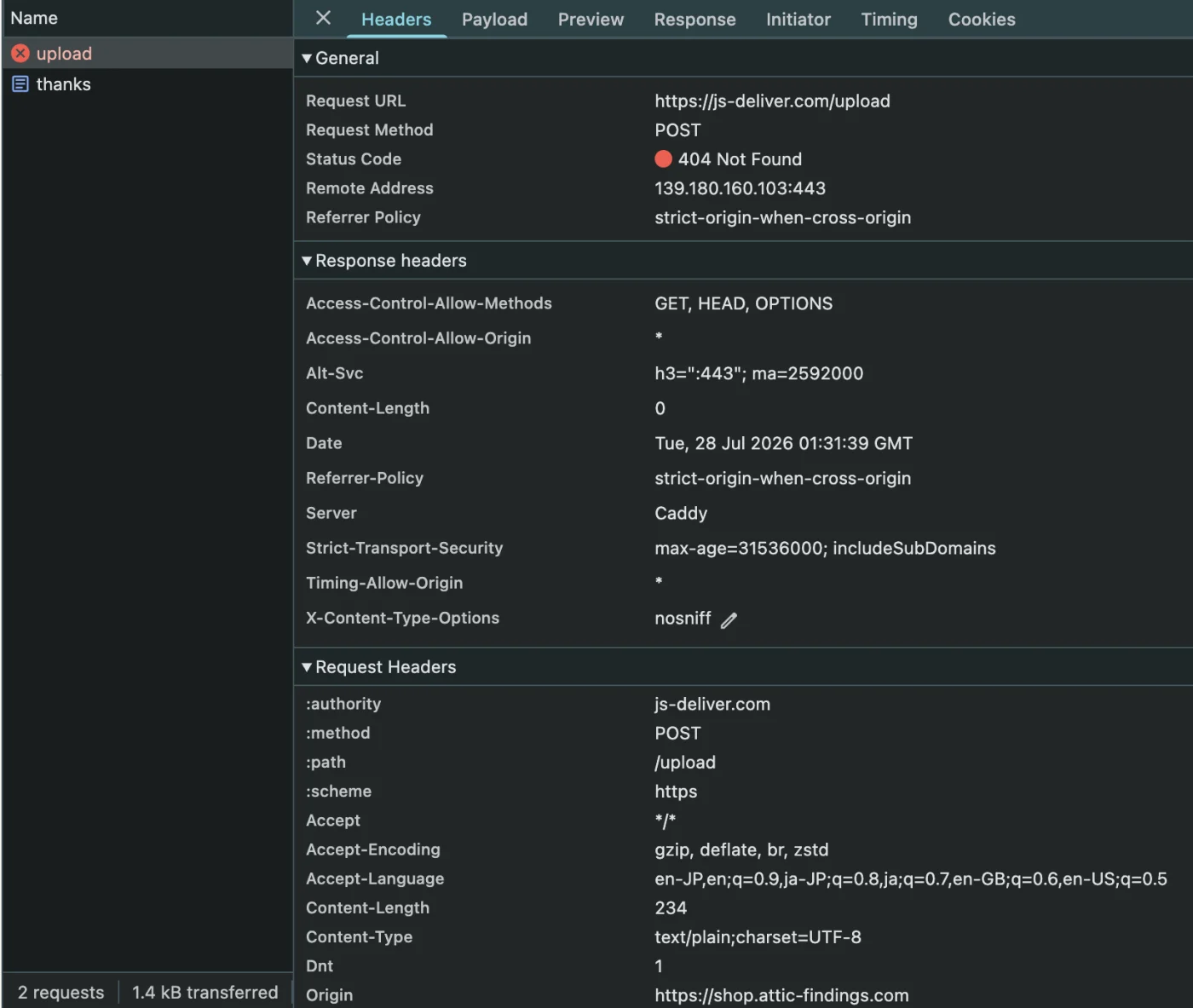Select the thanks request row
Image resolution: width=1193 pixels, height=1008 pixels.
click(147, 84)
